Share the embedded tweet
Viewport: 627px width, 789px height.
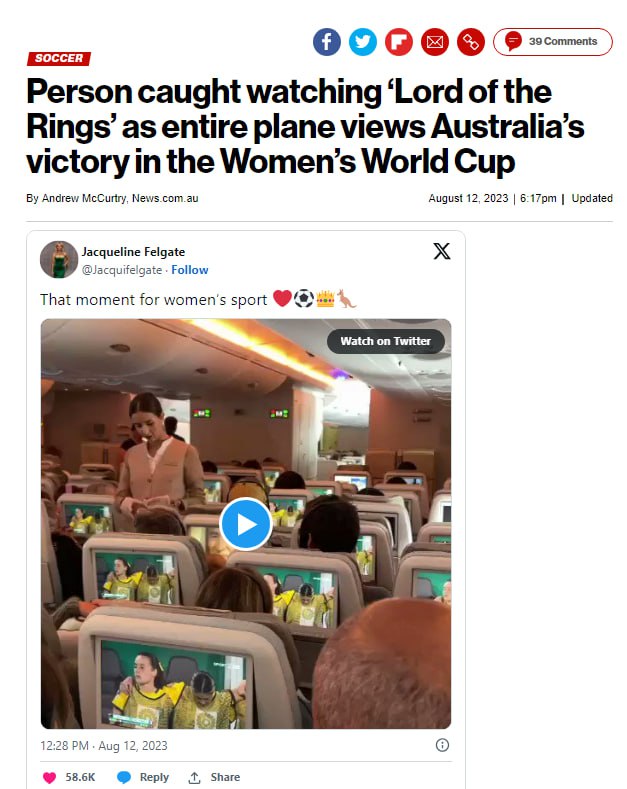click(214, 777)
